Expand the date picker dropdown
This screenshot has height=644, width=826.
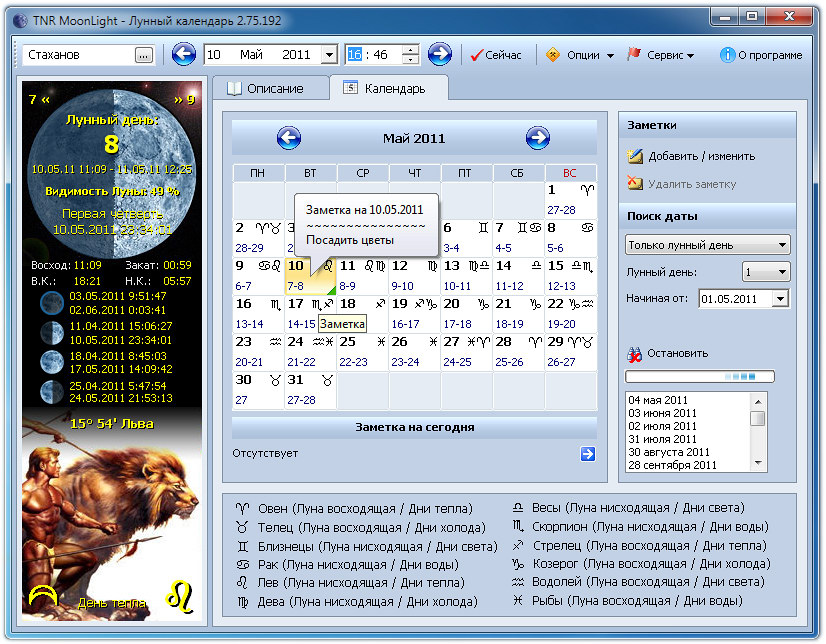pyautogui.click(x=329, y=55)
